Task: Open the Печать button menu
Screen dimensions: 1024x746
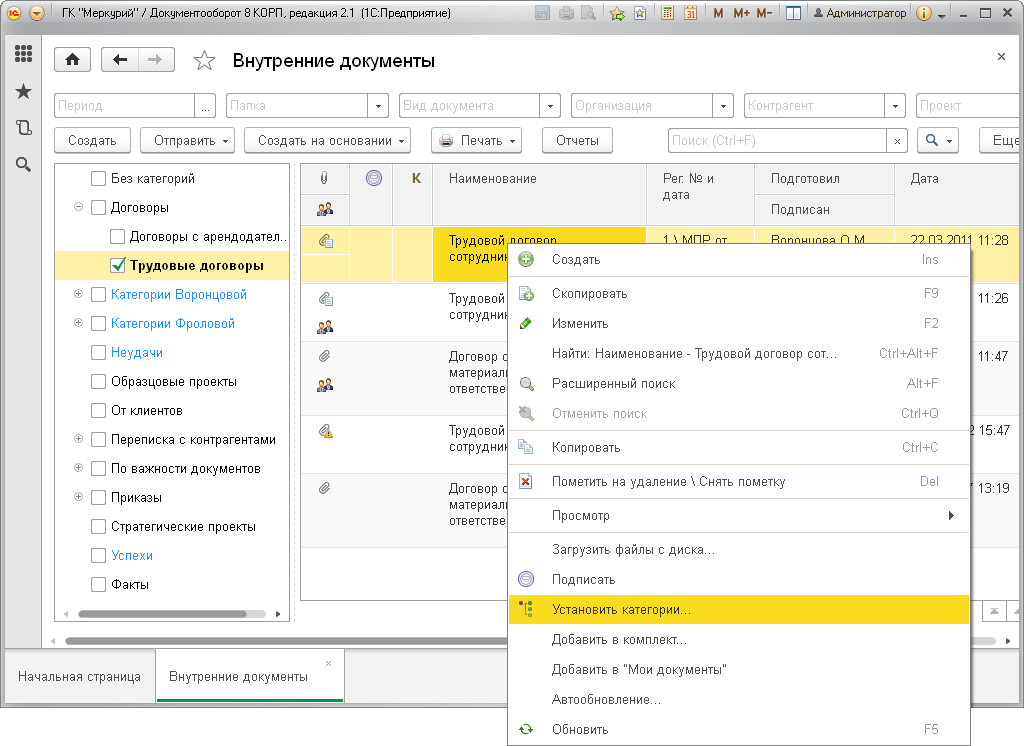Action: point(477,140)
